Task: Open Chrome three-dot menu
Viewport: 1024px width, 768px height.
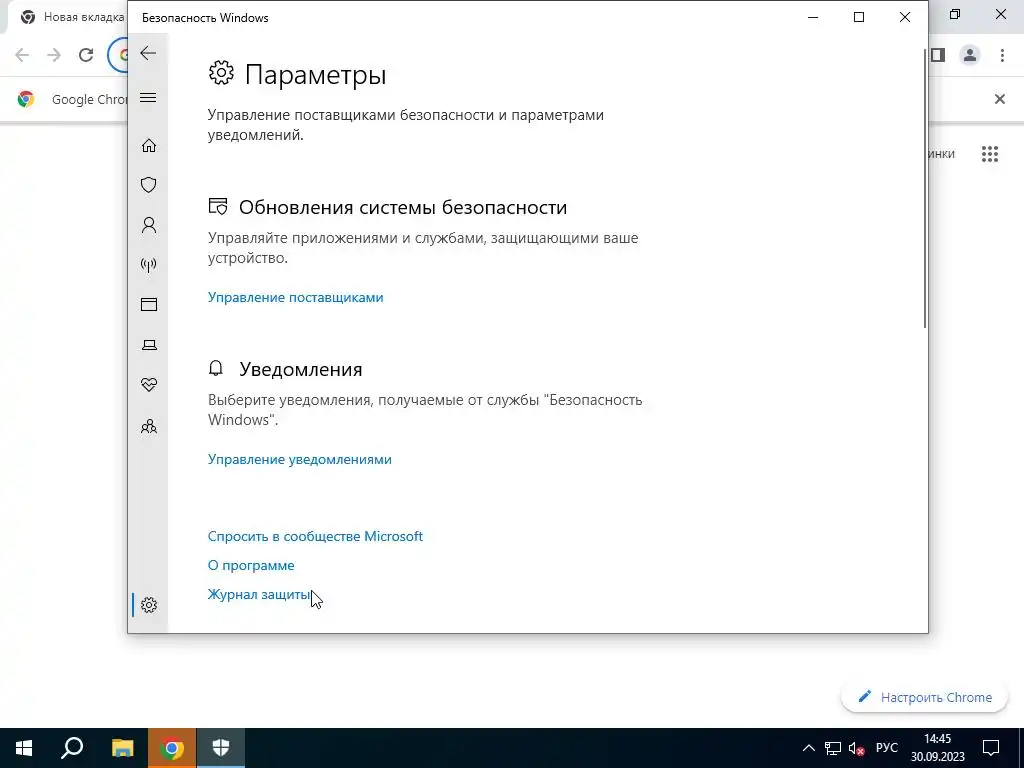Action: pos(1002,55)
